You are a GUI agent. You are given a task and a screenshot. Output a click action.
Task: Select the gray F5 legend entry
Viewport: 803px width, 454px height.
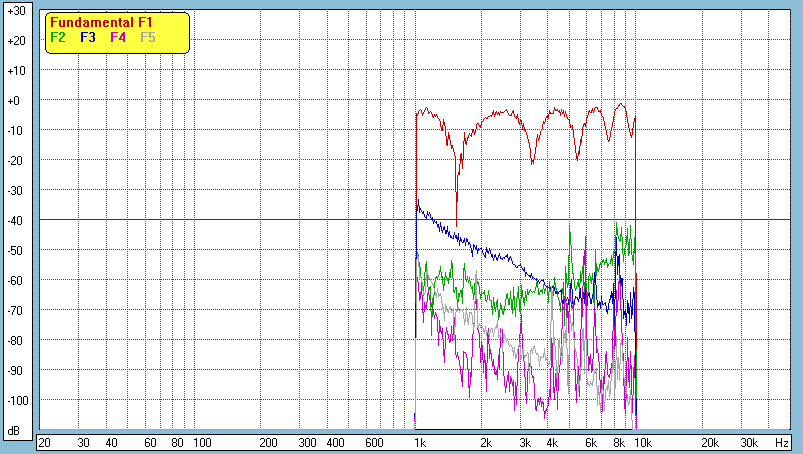(x=148, y=37)
